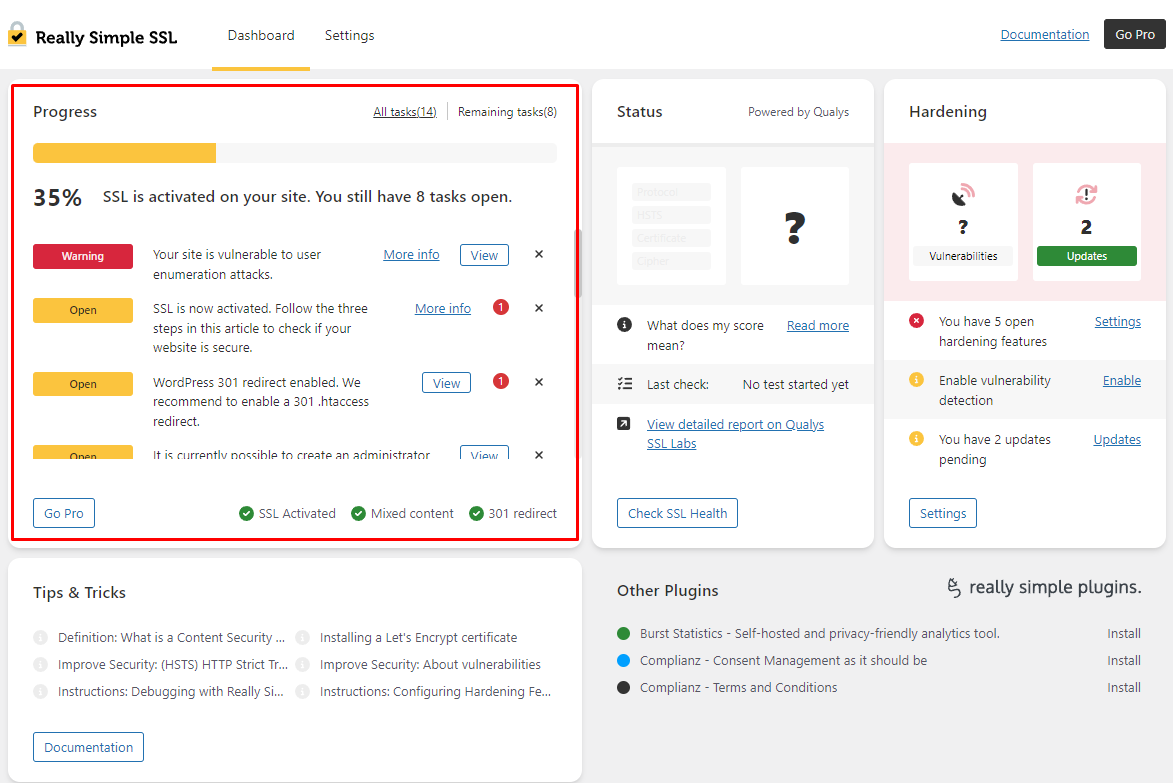Screen dimensions: 1173x783
Task: Dismiss the SSL is now activated task
Action: pos(539,308)
